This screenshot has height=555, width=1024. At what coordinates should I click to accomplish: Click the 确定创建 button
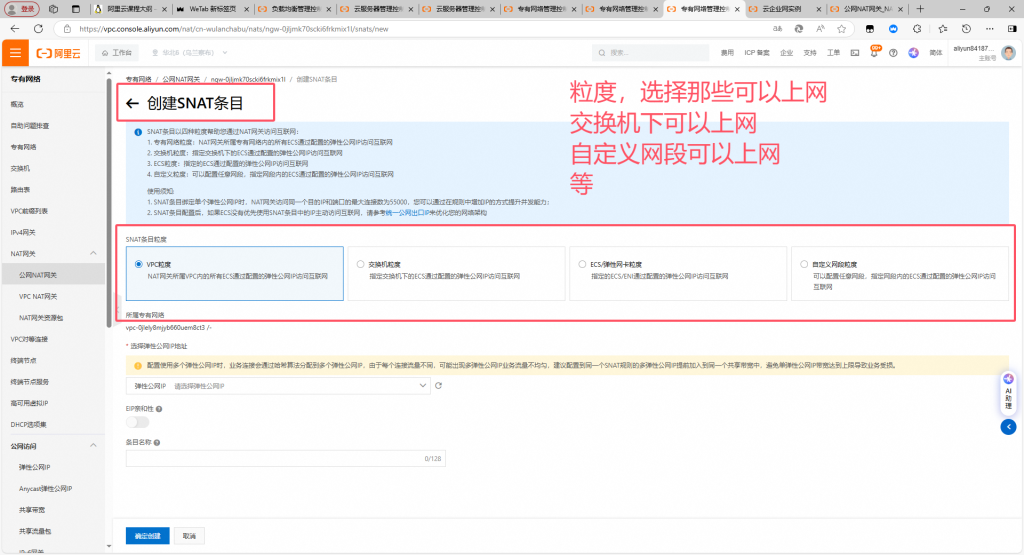pyautogui.click(x=147, y=535)
